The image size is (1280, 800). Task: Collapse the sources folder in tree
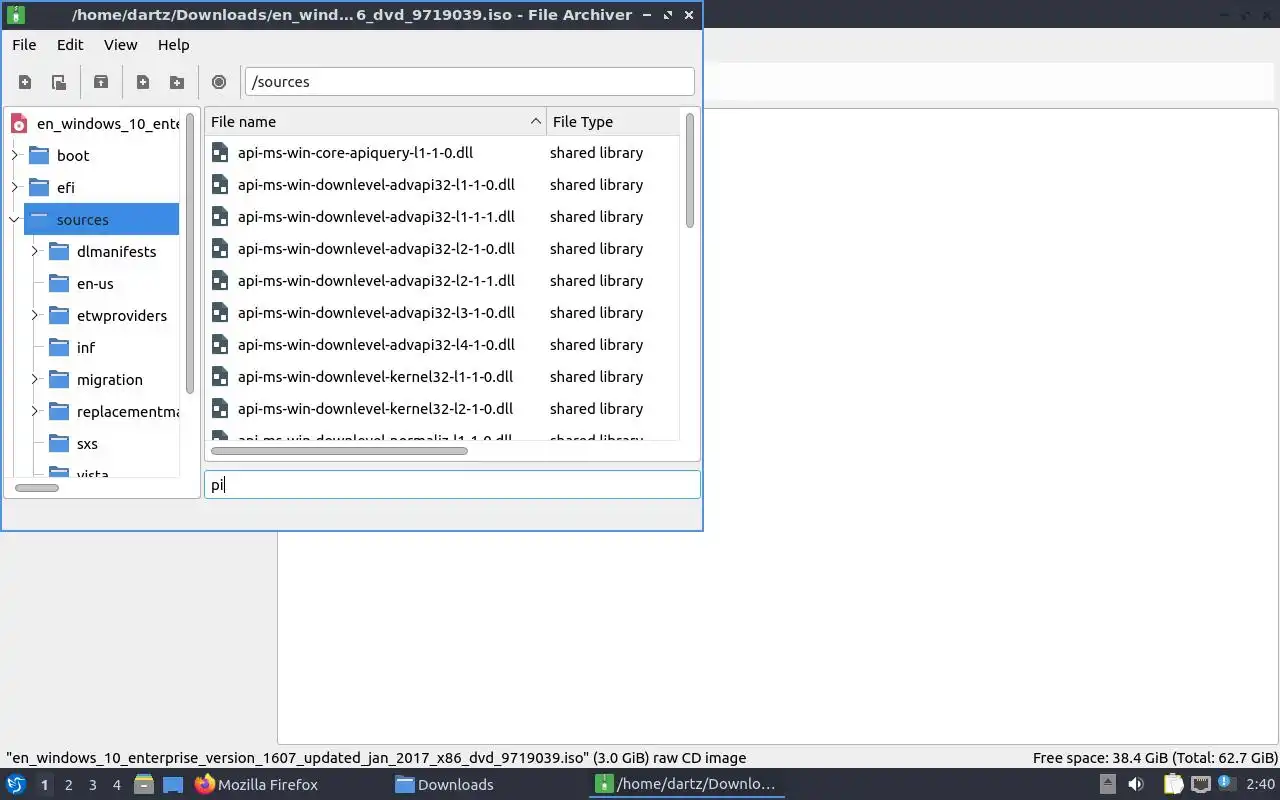(x=15, y=220)
